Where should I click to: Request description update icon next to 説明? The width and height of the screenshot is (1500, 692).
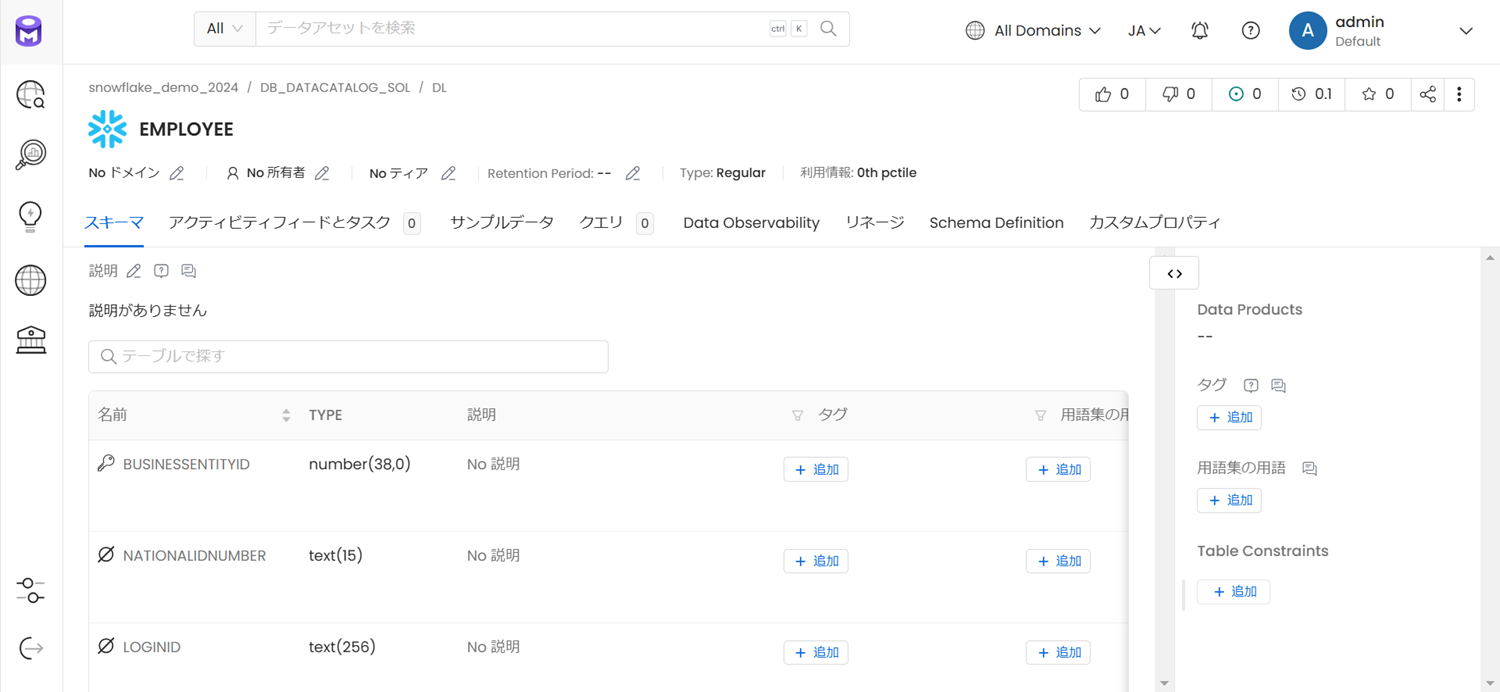coord(161,271)
